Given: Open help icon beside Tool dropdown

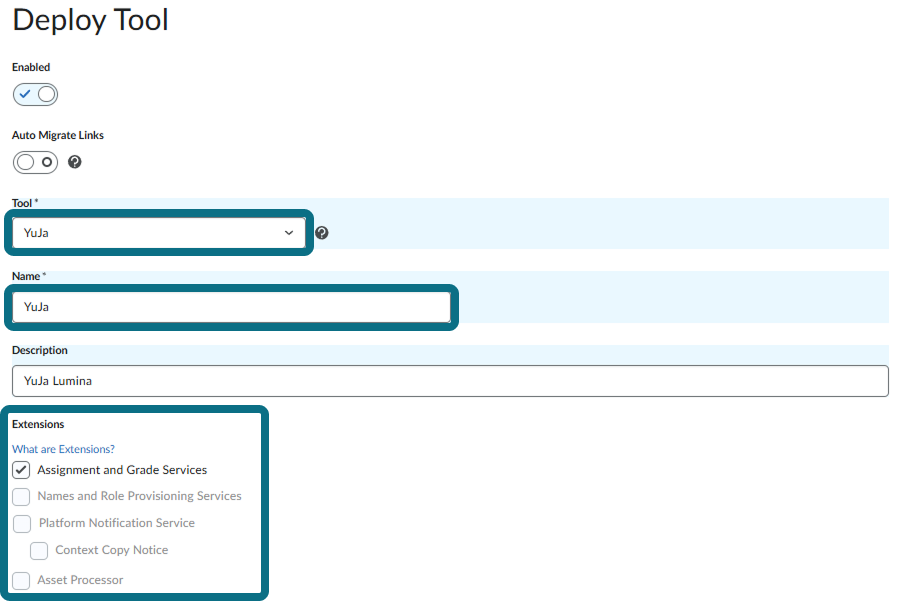Looking at the screenshot, I should [322, 233].
